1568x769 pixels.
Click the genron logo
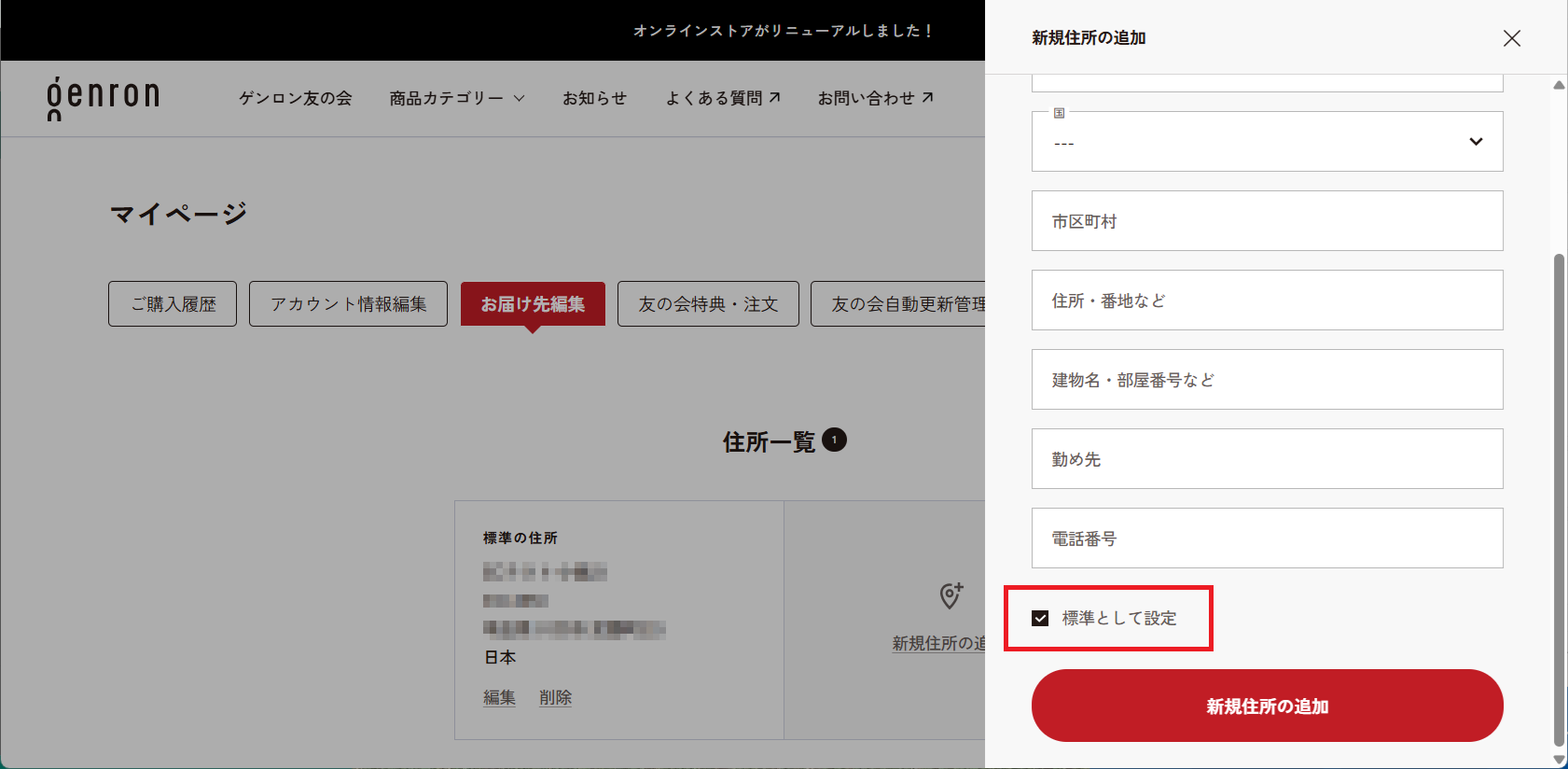click(104, 98)
